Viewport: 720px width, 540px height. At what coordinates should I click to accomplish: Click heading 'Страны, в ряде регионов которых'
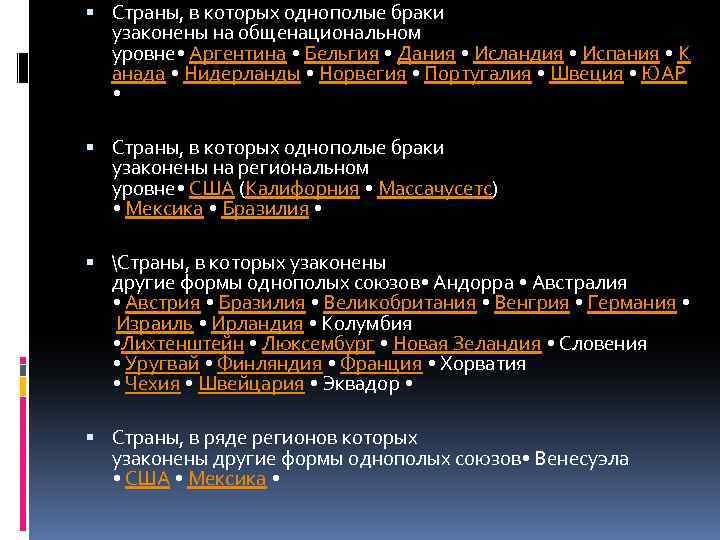pos(264,438)
